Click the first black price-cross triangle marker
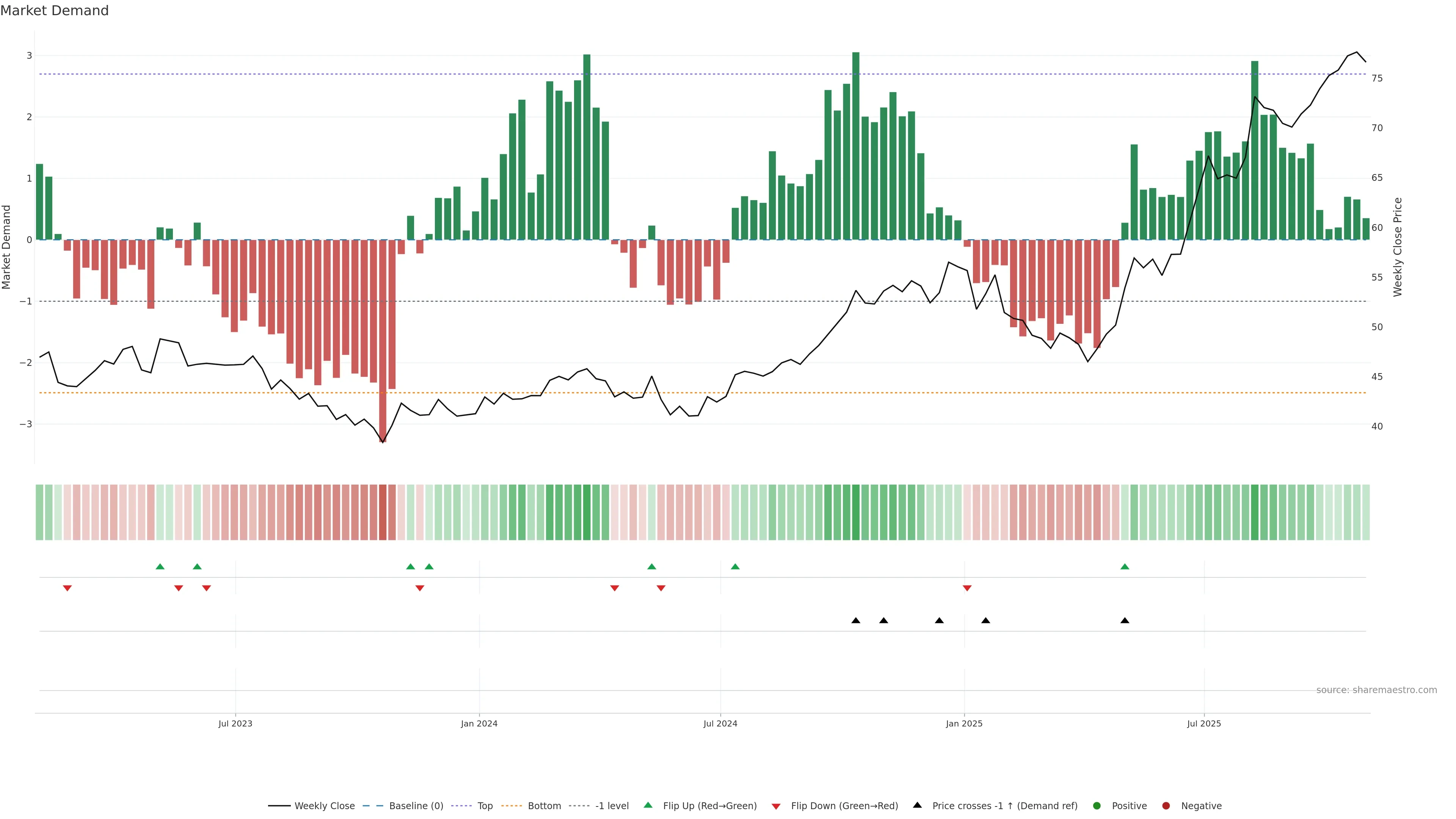The image size is (1456, 819). [856, 621]
